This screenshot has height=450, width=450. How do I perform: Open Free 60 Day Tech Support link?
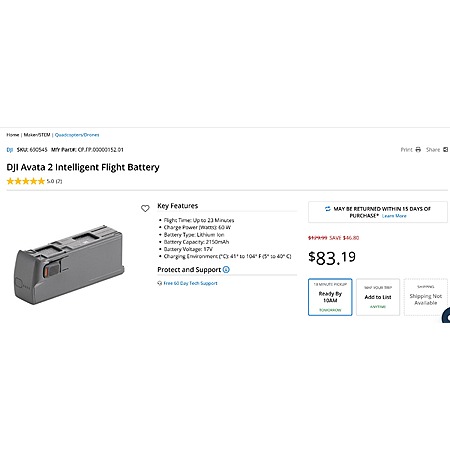coord(190,283)
